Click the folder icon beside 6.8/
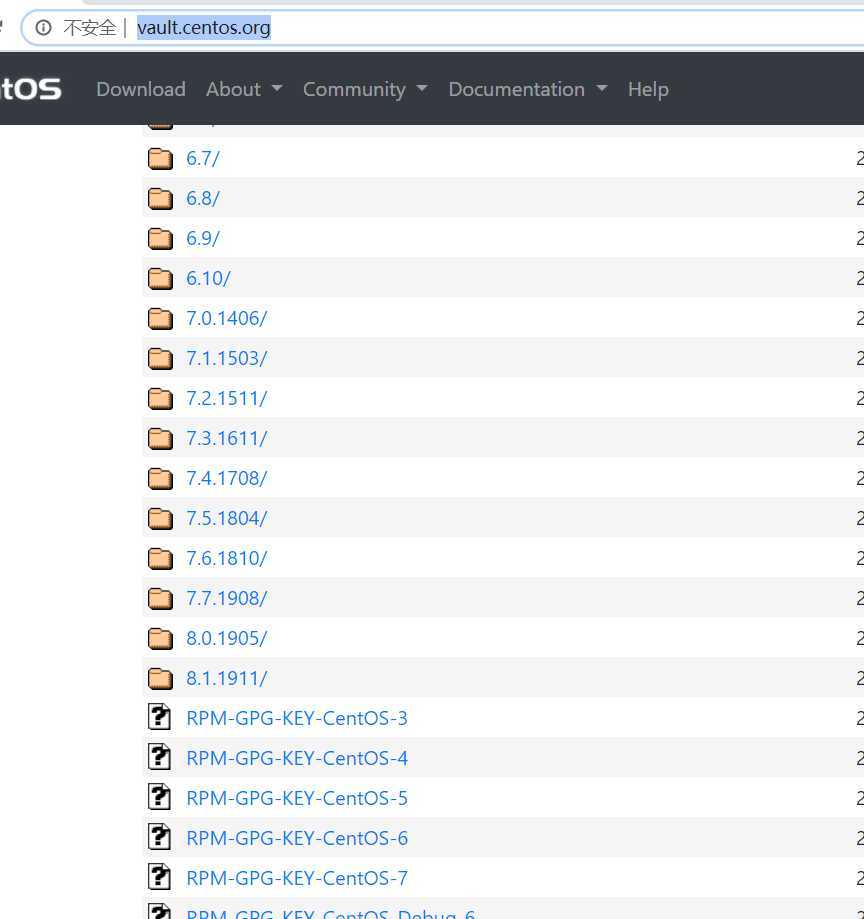The width and height of the screenshot is (864, 919). tap(160, 199)
